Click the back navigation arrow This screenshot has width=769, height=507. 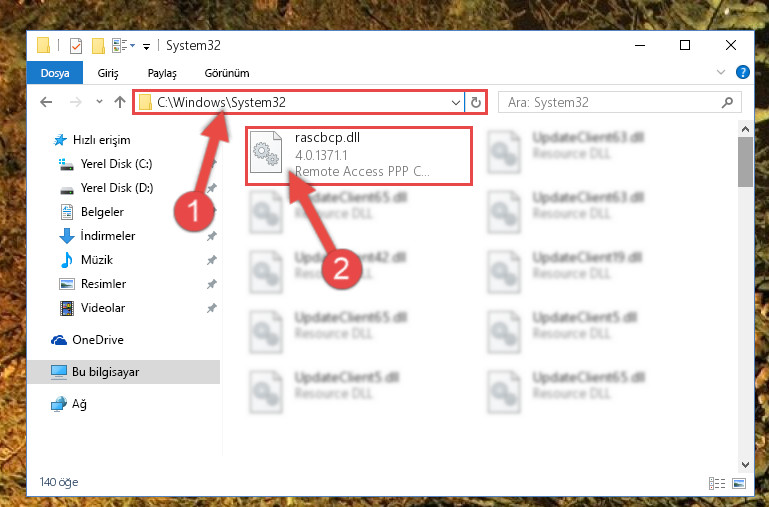[46, 102]
